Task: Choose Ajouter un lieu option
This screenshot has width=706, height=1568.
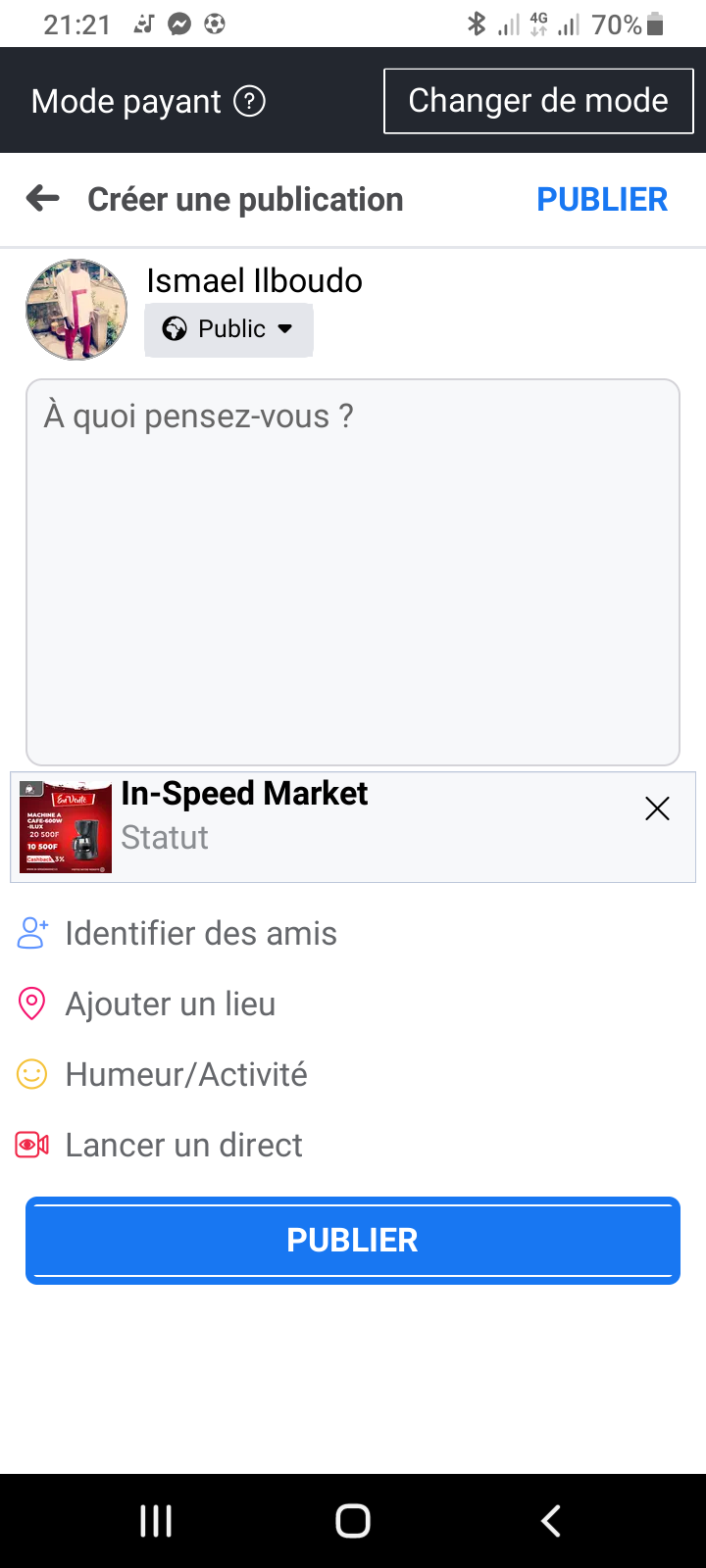Action: (x=171, y=1004)
